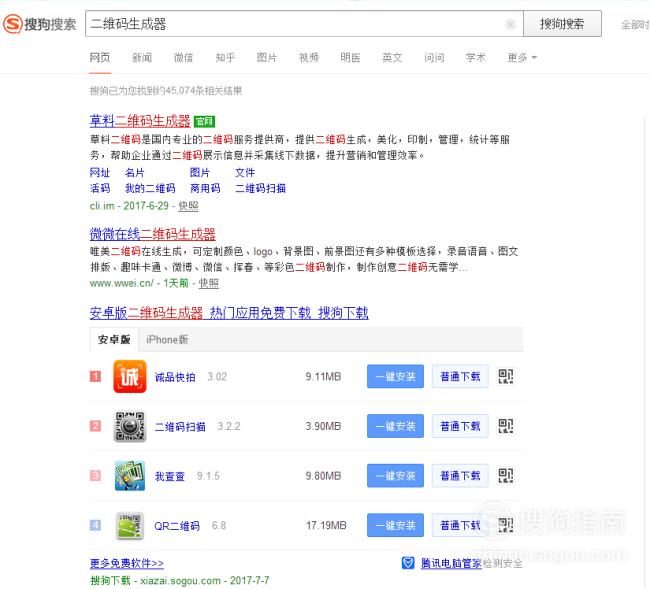Open the 腾讯电脑管家 link

point(451,563)
